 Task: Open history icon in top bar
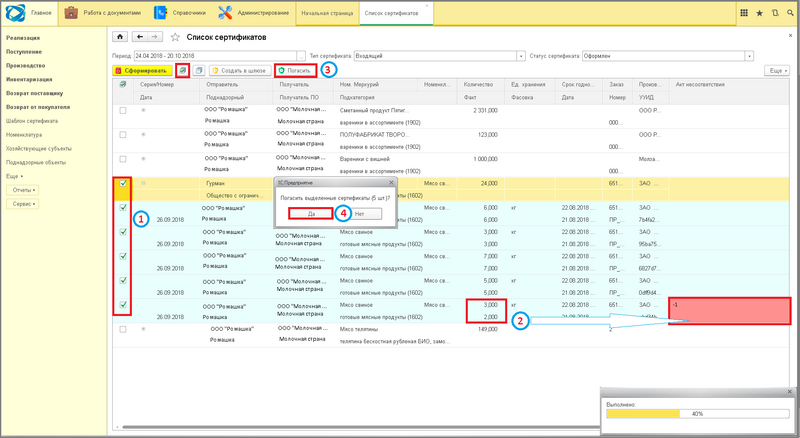click(775, 13)
